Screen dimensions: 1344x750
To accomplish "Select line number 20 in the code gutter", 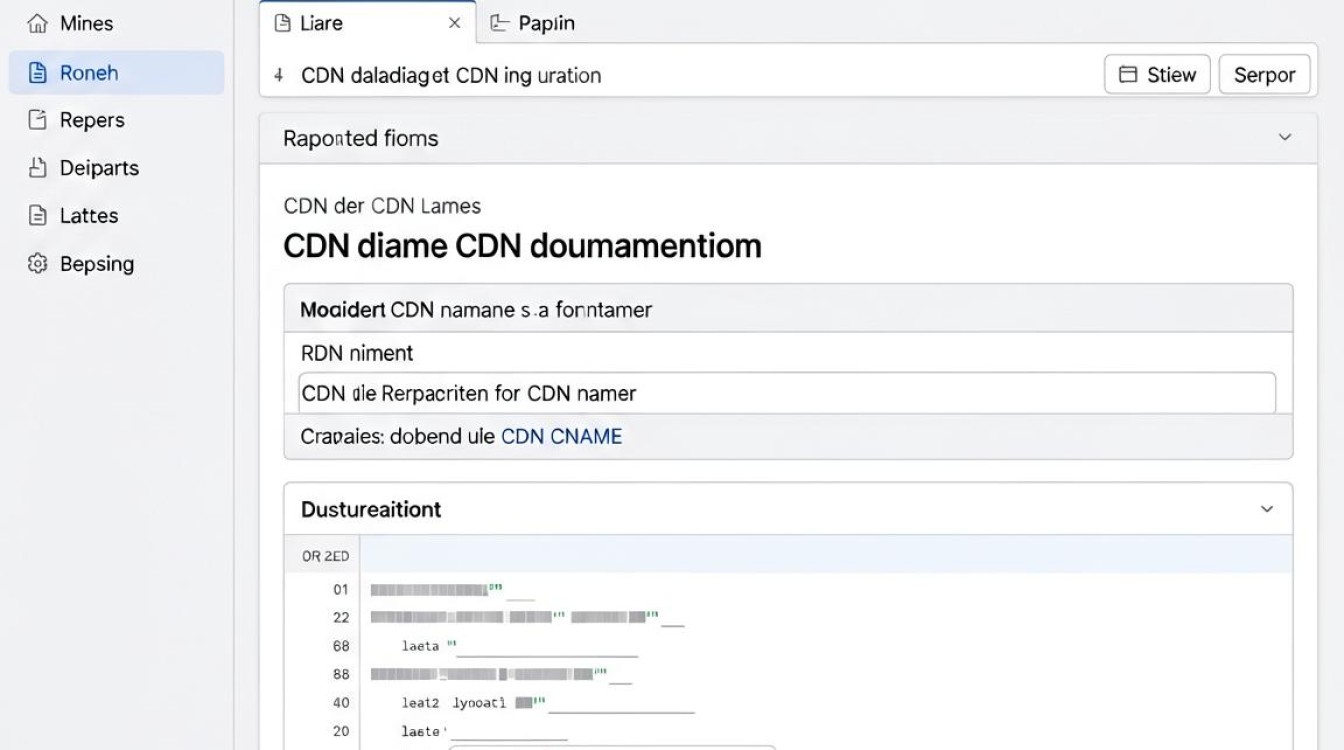I will (x=341, y=731).
